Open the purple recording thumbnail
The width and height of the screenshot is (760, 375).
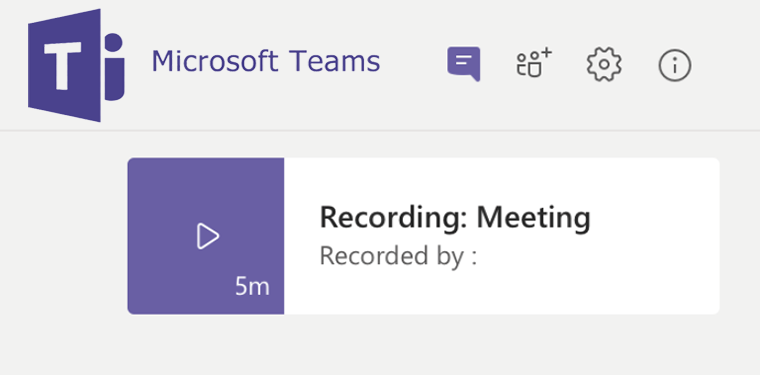(206, 236)
